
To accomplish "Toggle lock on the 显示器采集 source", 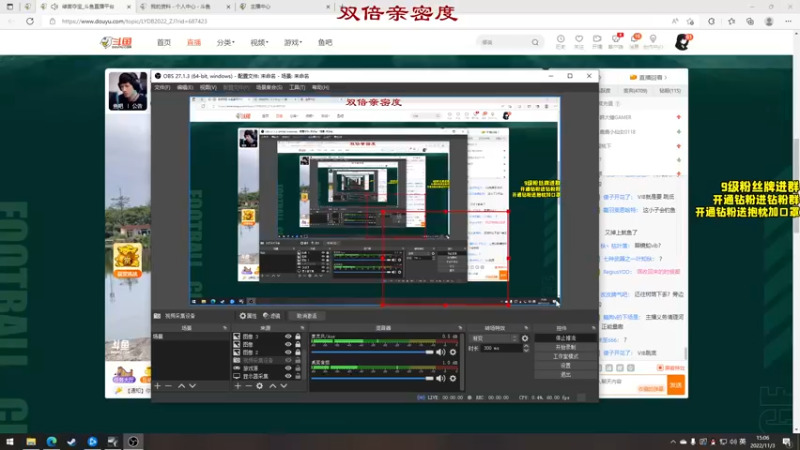I will (x=298, y=376).
